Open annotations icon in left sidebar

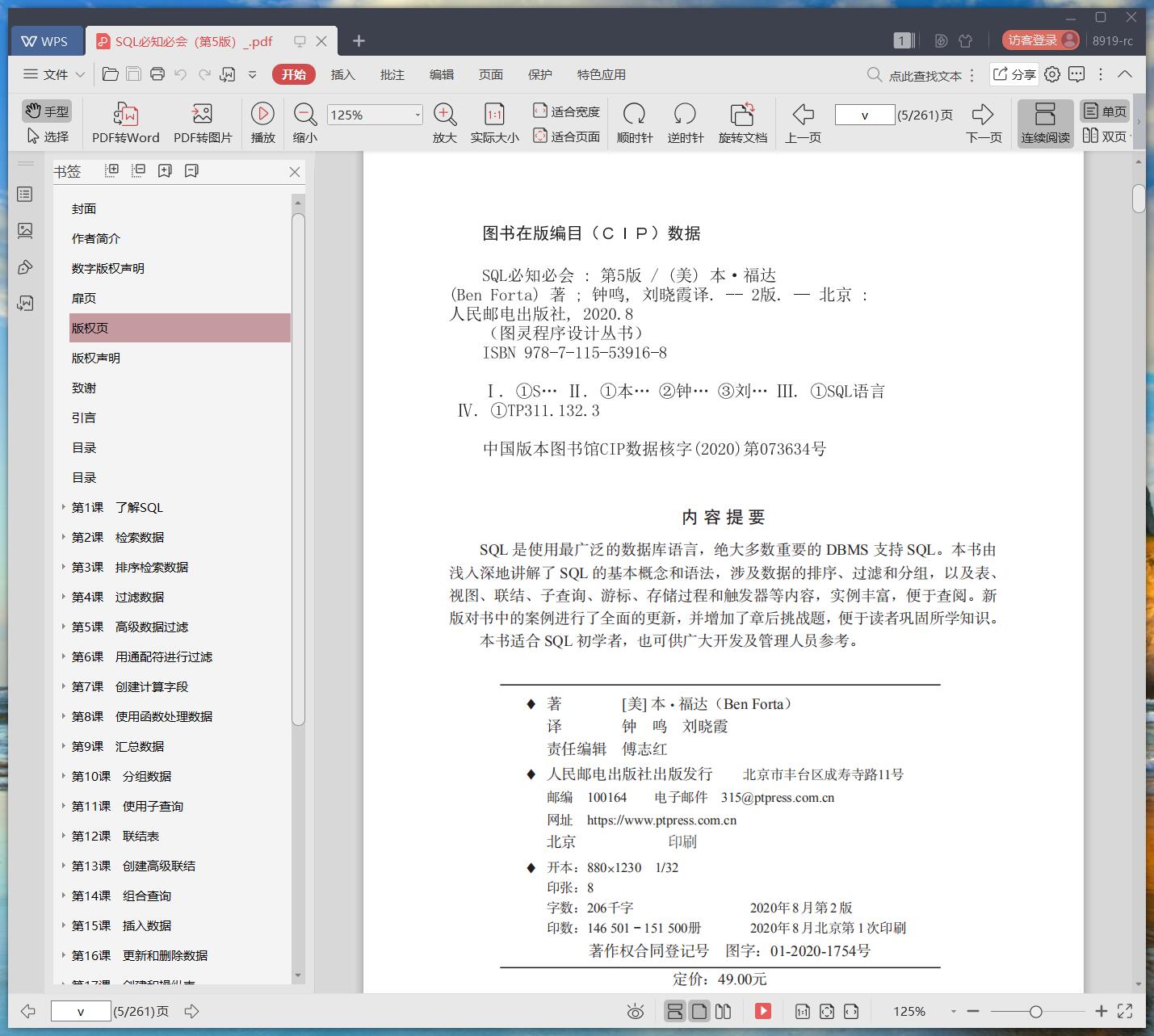point(25,267)
